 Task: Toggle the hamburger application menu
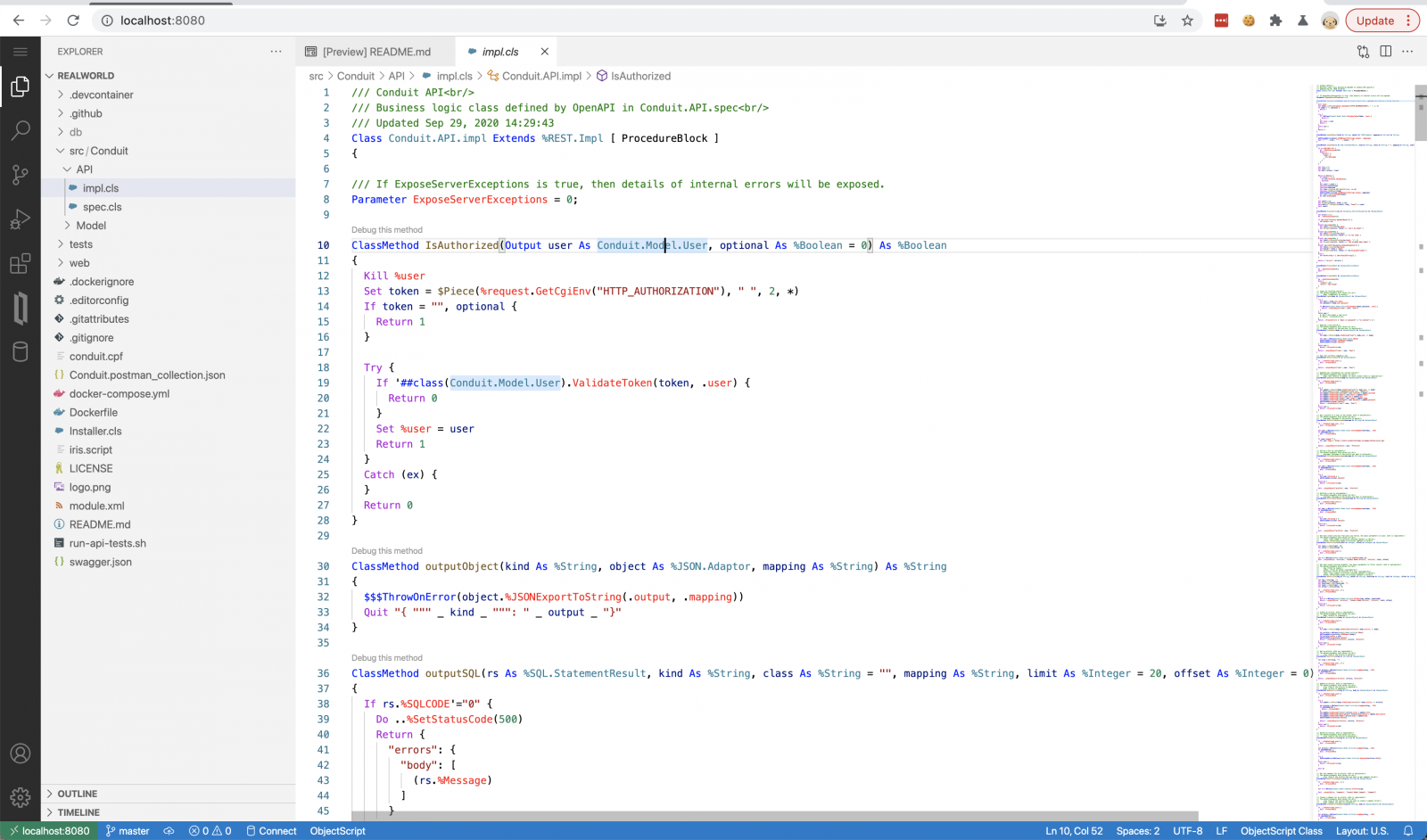coord(20,52)
